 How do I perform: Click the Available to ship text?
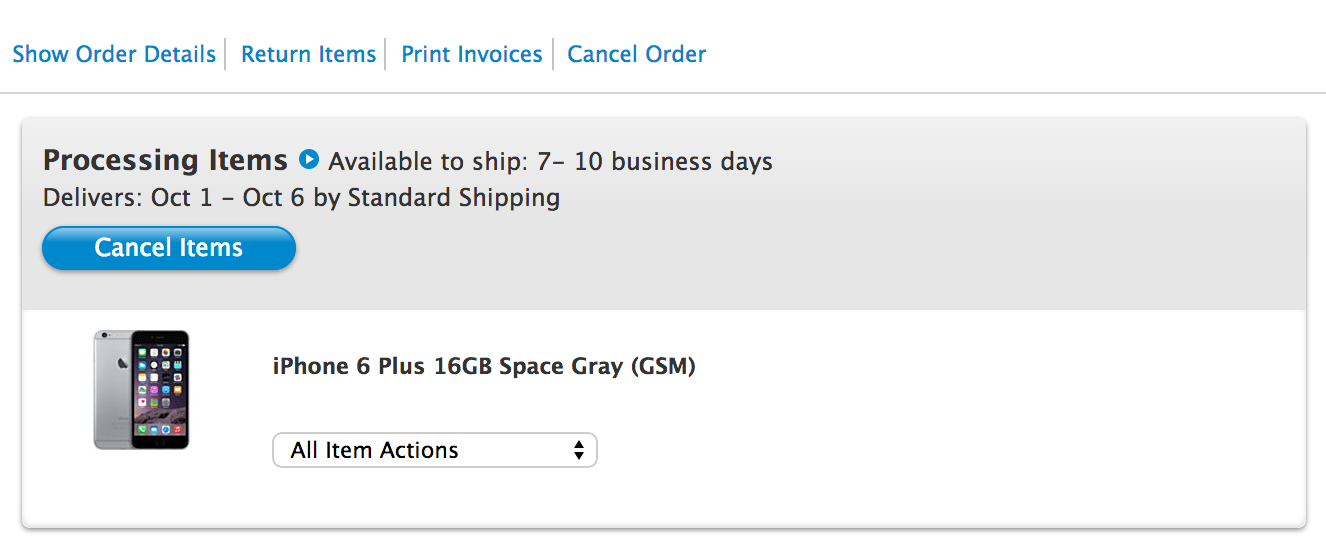tap(423, 162)
